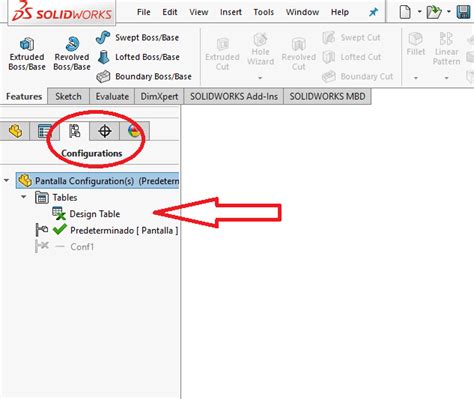This screenshot has height=399, width=474.
Task: Expand the Hole Wizard dropdown arrow
Action: tap(260, 78)
